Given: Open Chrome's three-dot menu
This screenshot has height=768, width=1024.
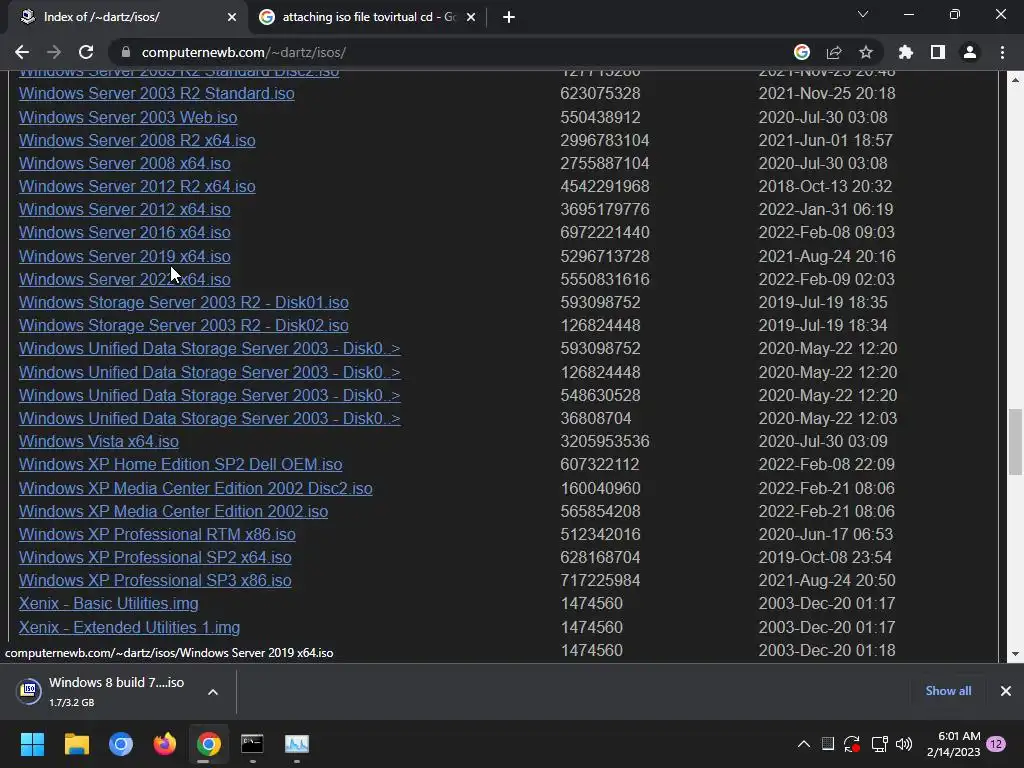Looking at the screenshot, I should tap(1002, 52).
